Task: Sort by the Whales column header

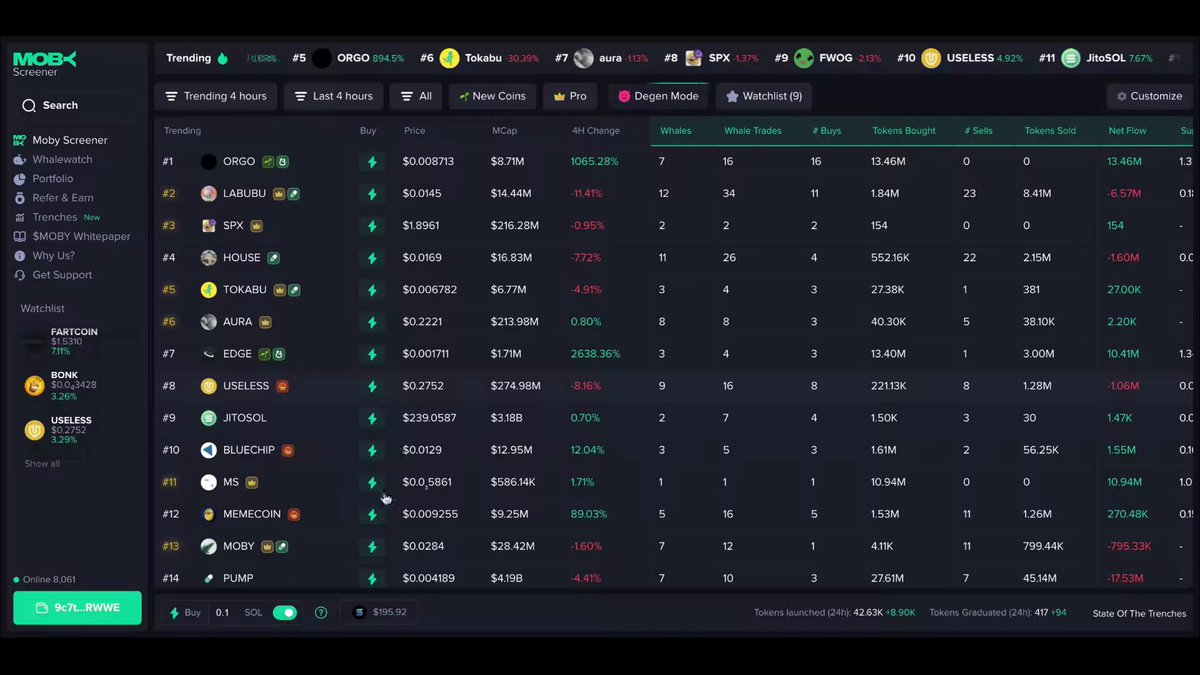Action: [675, 131]
